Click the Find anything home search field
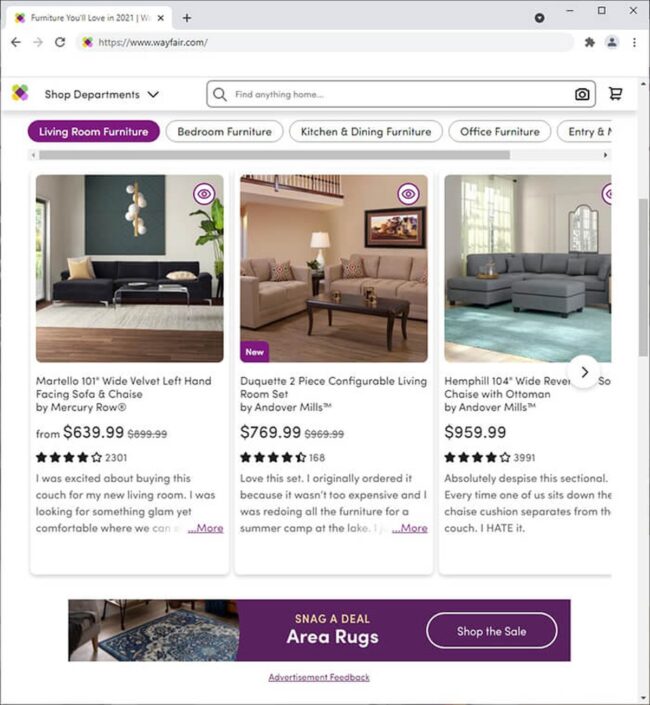This screenshot has width=650, height=705. coord(401,94)
